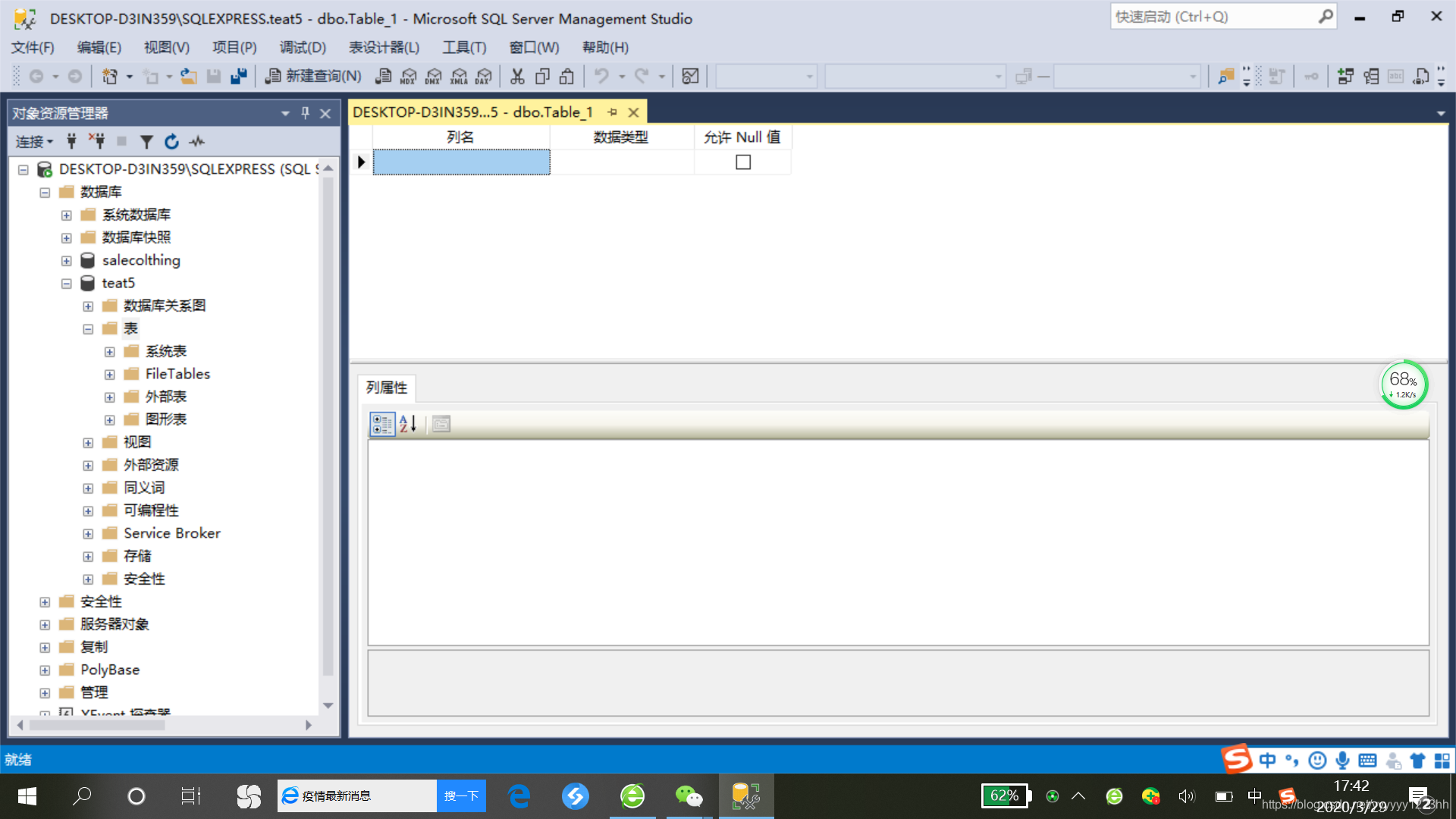Click the column name cell in first row

[461, 162]
